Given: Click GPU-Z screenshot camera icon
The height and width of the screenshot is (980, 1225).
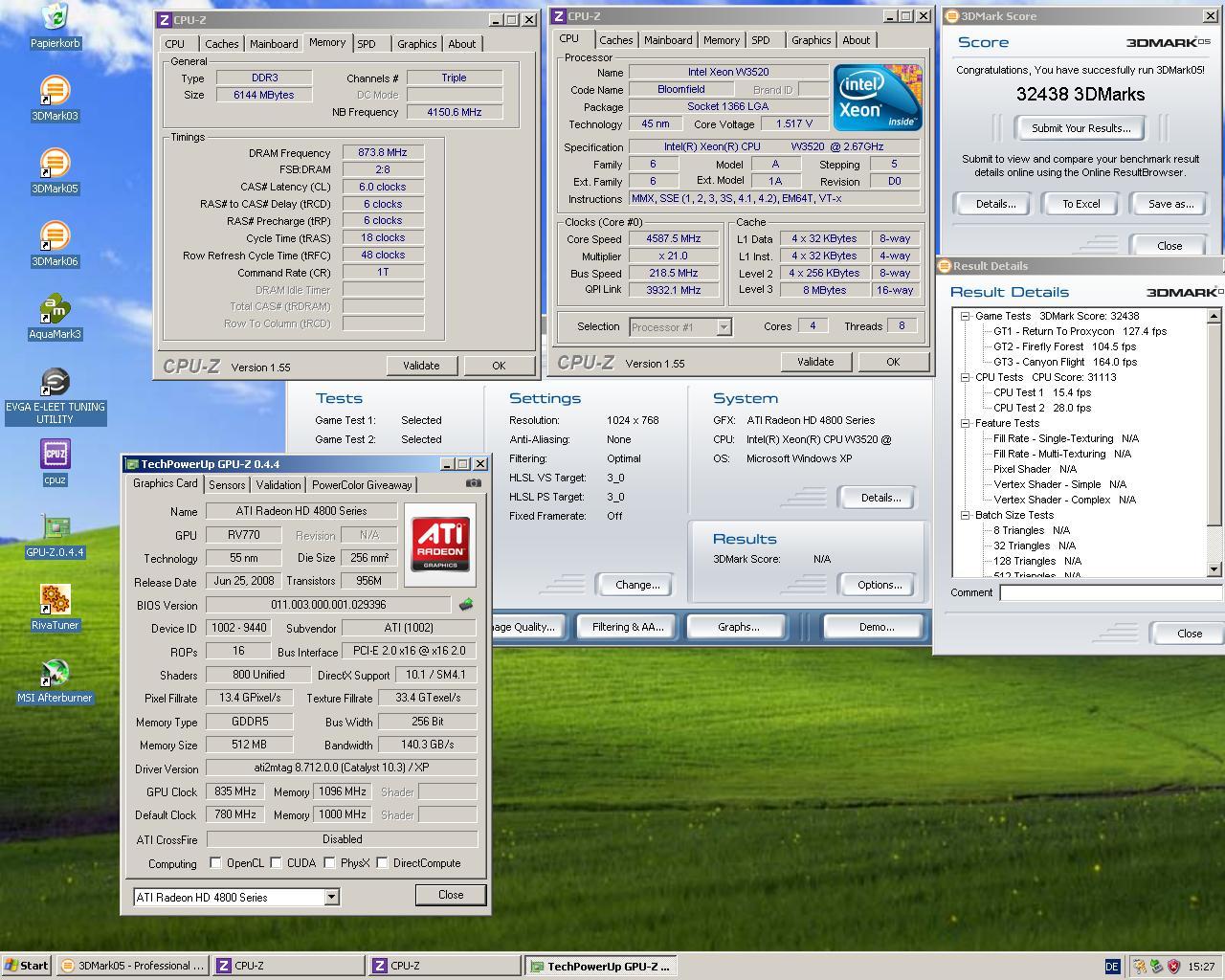Looking at the screenshot, I should (x=473, y=483).
